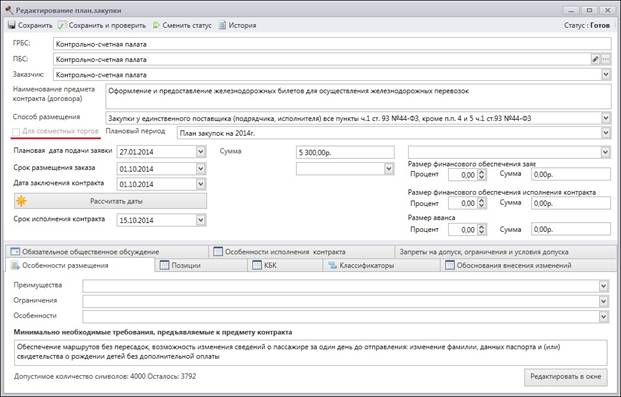Image resolution: width=621 pixels, height=397 pixels.
Task: Click the Размер аванса Сумма field
Action: [x=571, y=229]
